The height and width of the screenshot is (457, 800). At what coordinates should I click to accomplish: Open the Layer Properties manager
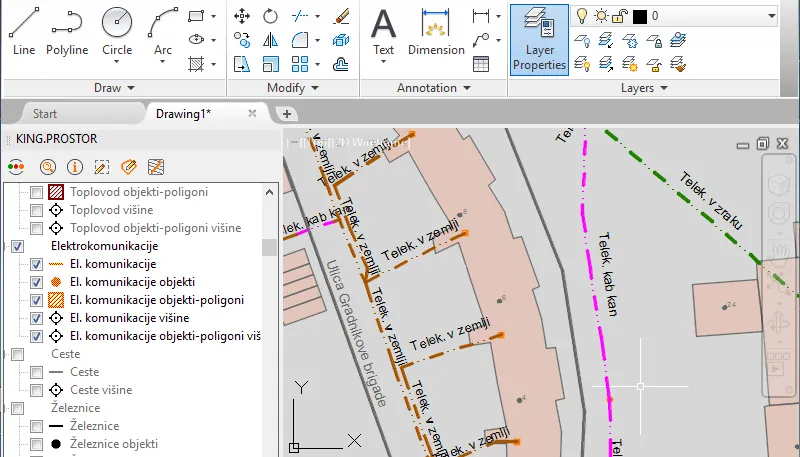click(539, 40)
